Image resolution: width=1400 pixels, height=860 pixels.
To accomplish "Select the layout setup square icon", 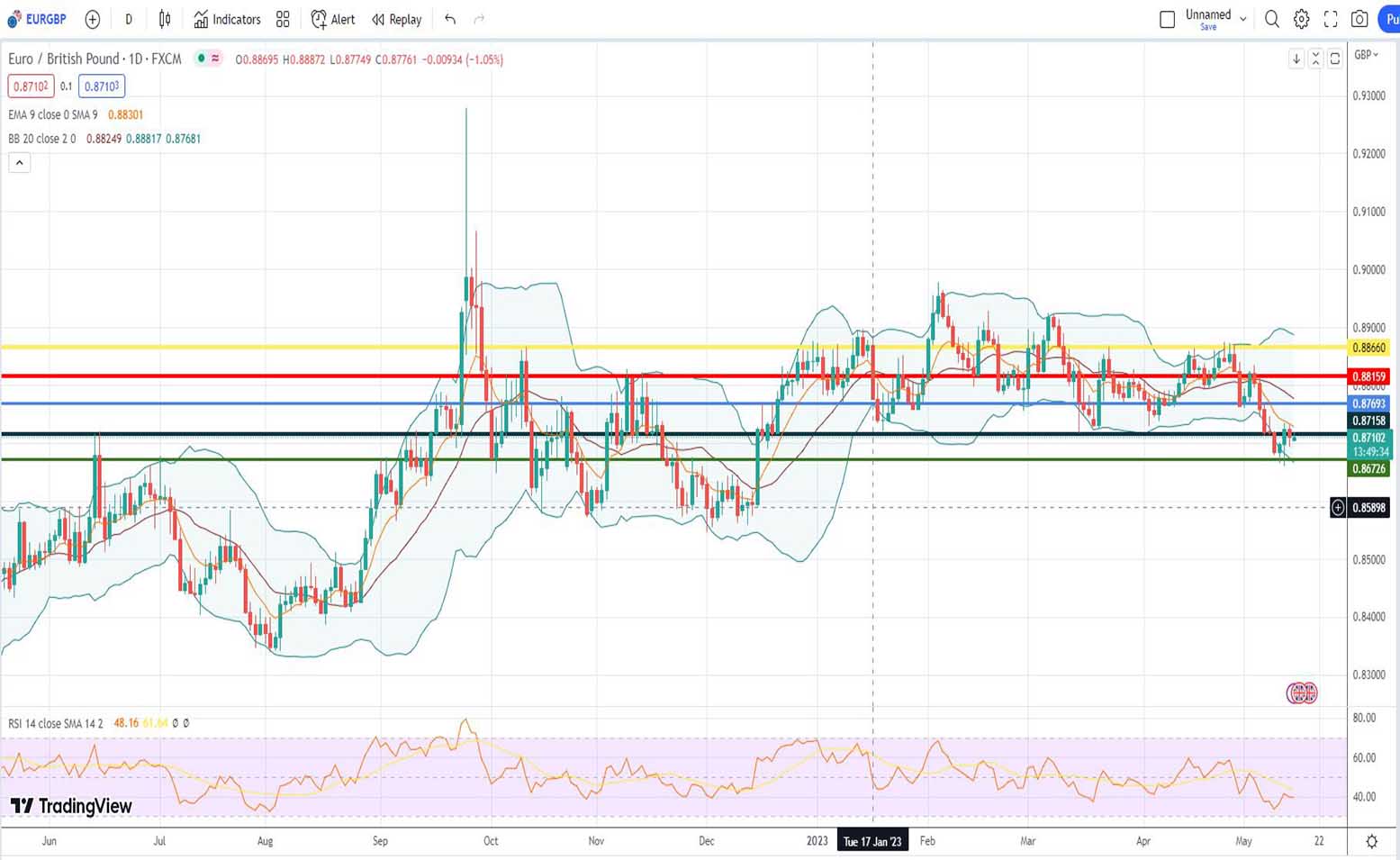I will (x=1167, y=19).
